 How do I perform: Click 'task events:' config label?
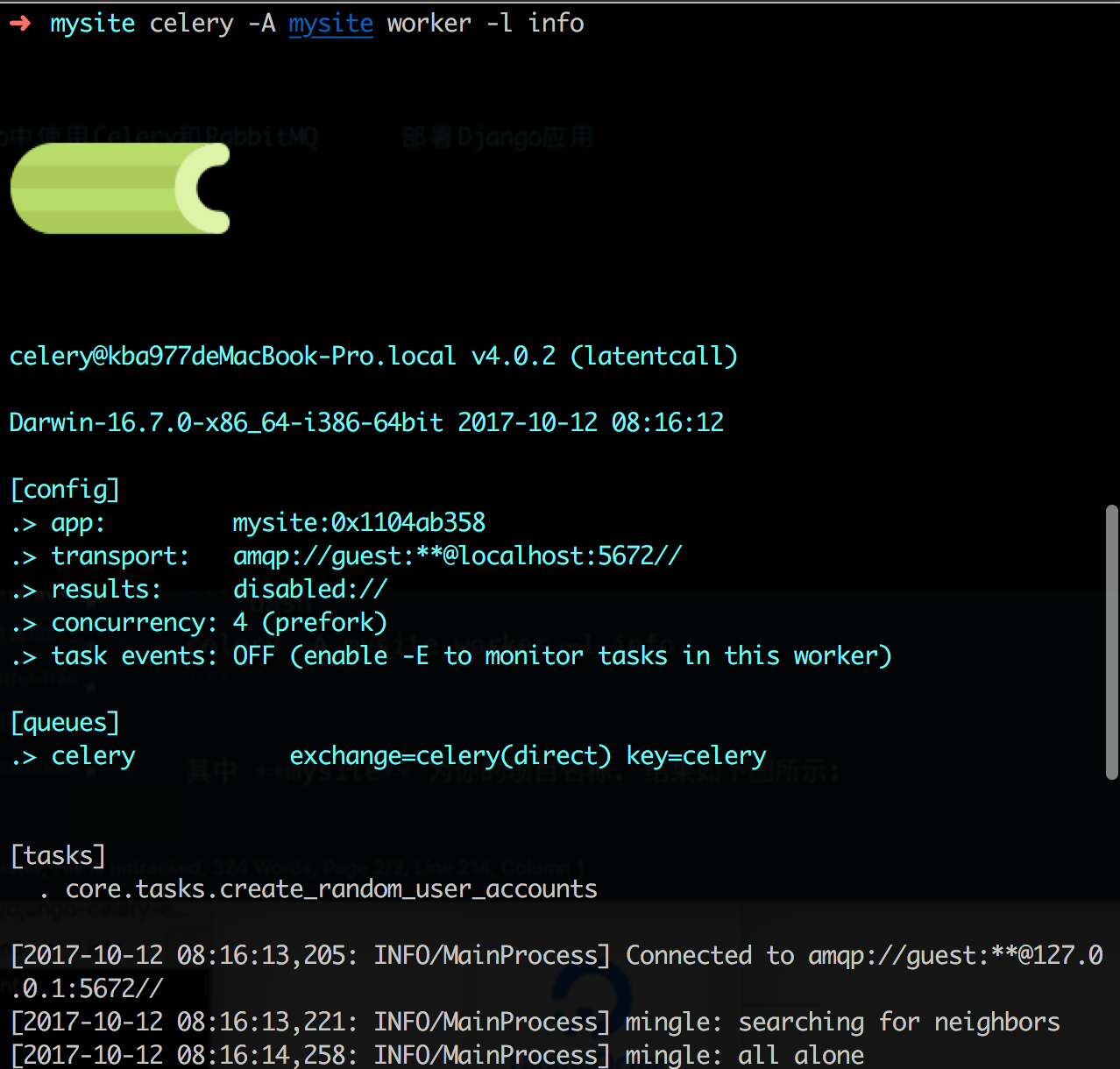[135, 655]
